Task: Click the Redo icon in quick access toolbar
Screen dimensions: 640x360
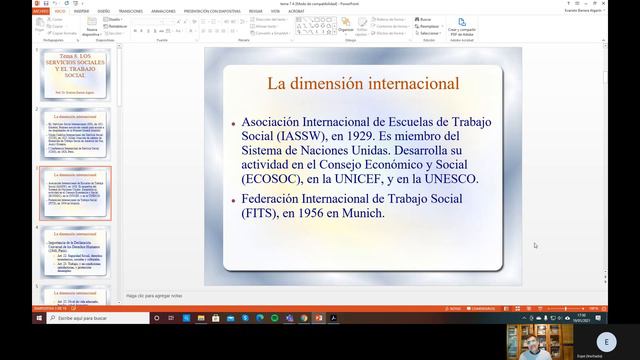Action: [x=67, y=3]
